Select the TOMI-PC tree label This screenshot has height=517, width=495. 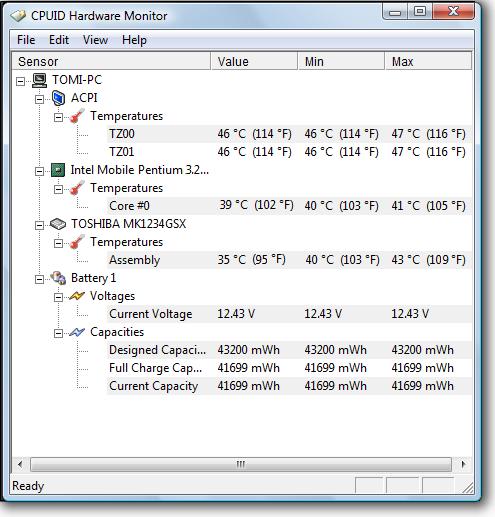pyautogui.click(x=77, y=80)
